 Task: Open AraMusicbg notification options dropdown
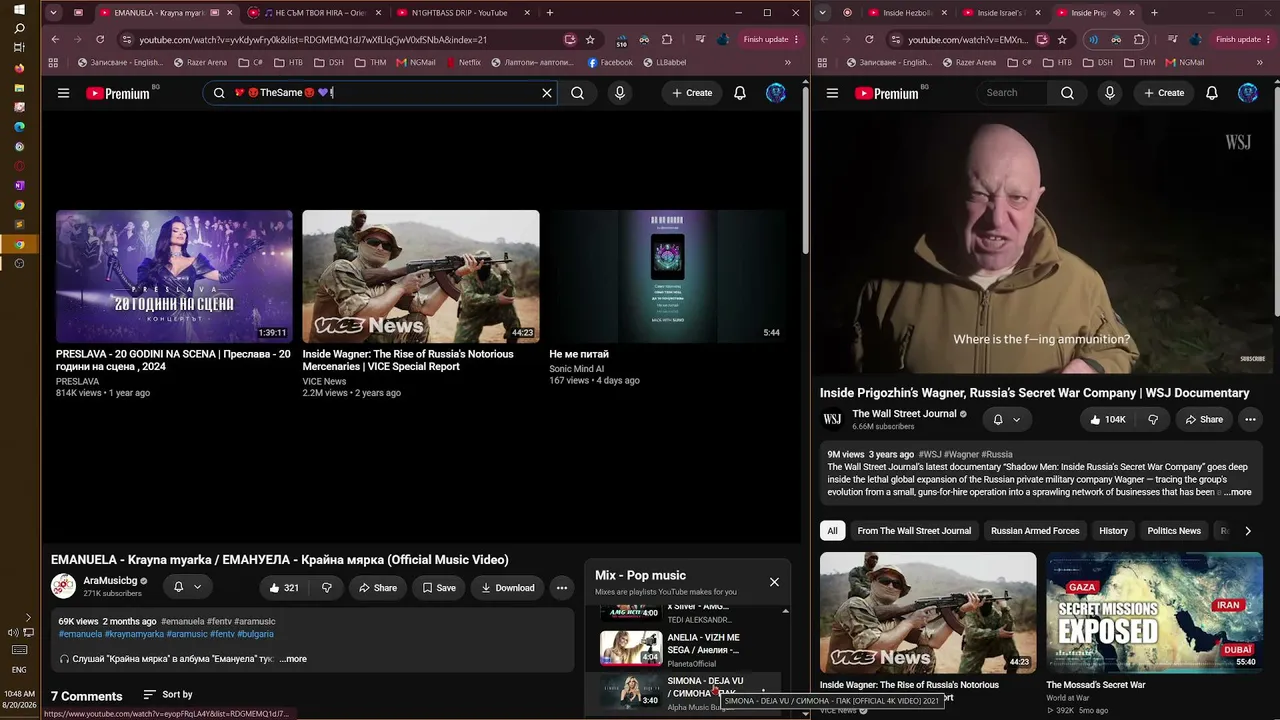point(187,587)
